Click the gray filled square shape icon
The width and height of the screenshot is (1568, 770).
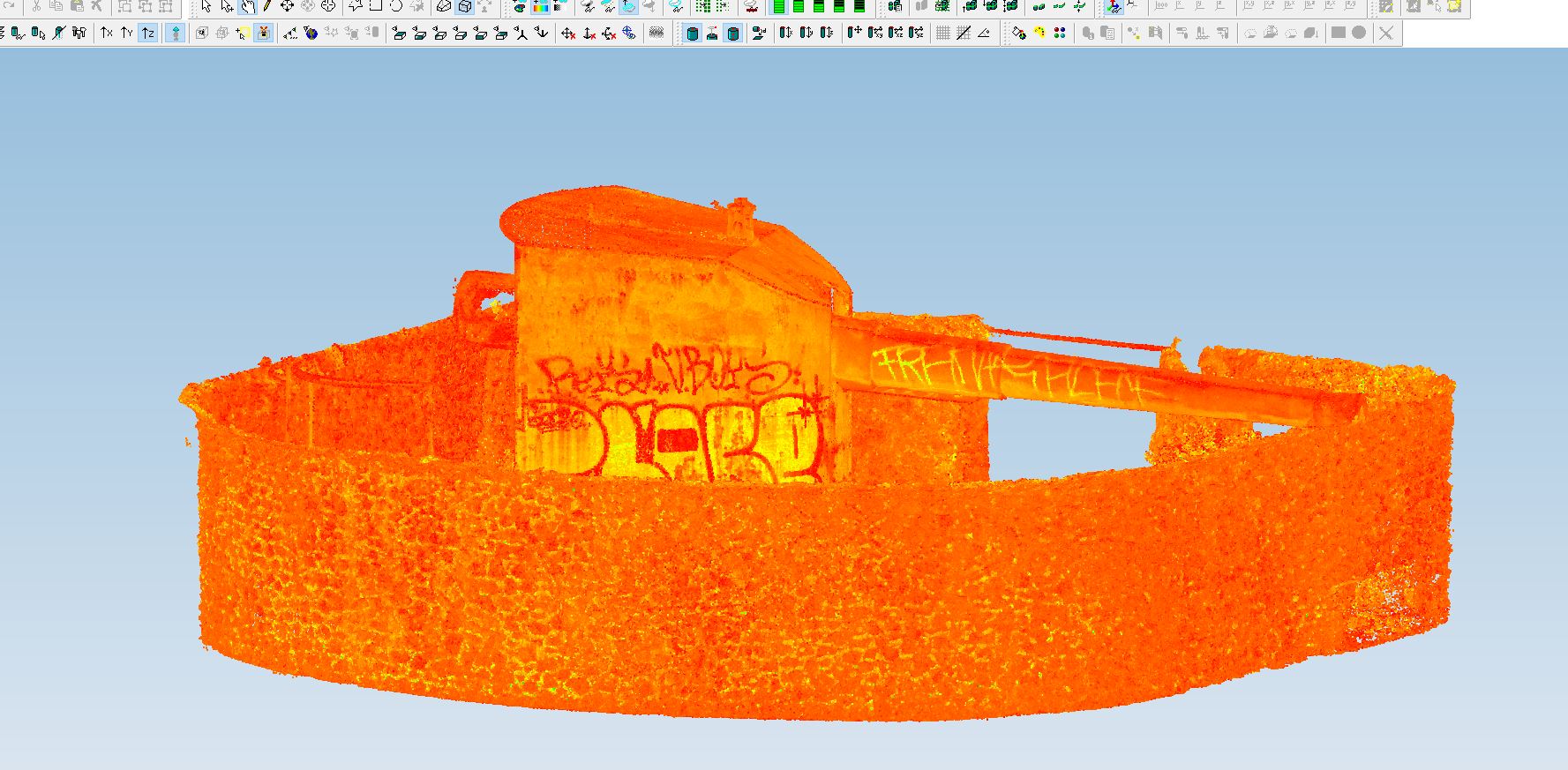click(1338, 33)
